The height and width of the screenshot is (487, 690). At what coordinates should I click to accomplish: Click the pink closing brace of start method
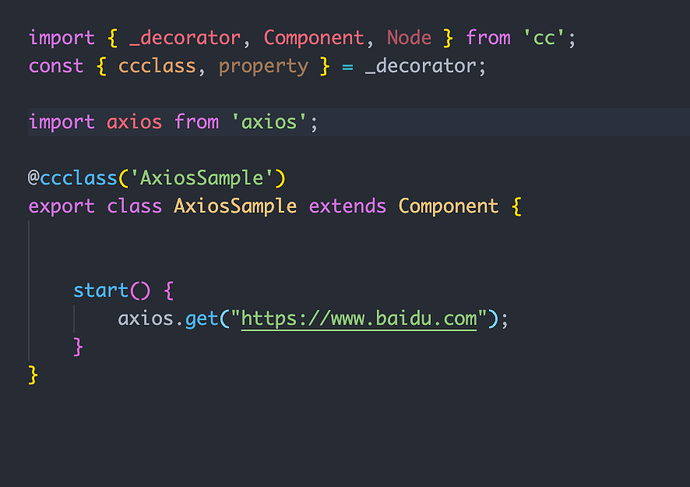[78, 346]
